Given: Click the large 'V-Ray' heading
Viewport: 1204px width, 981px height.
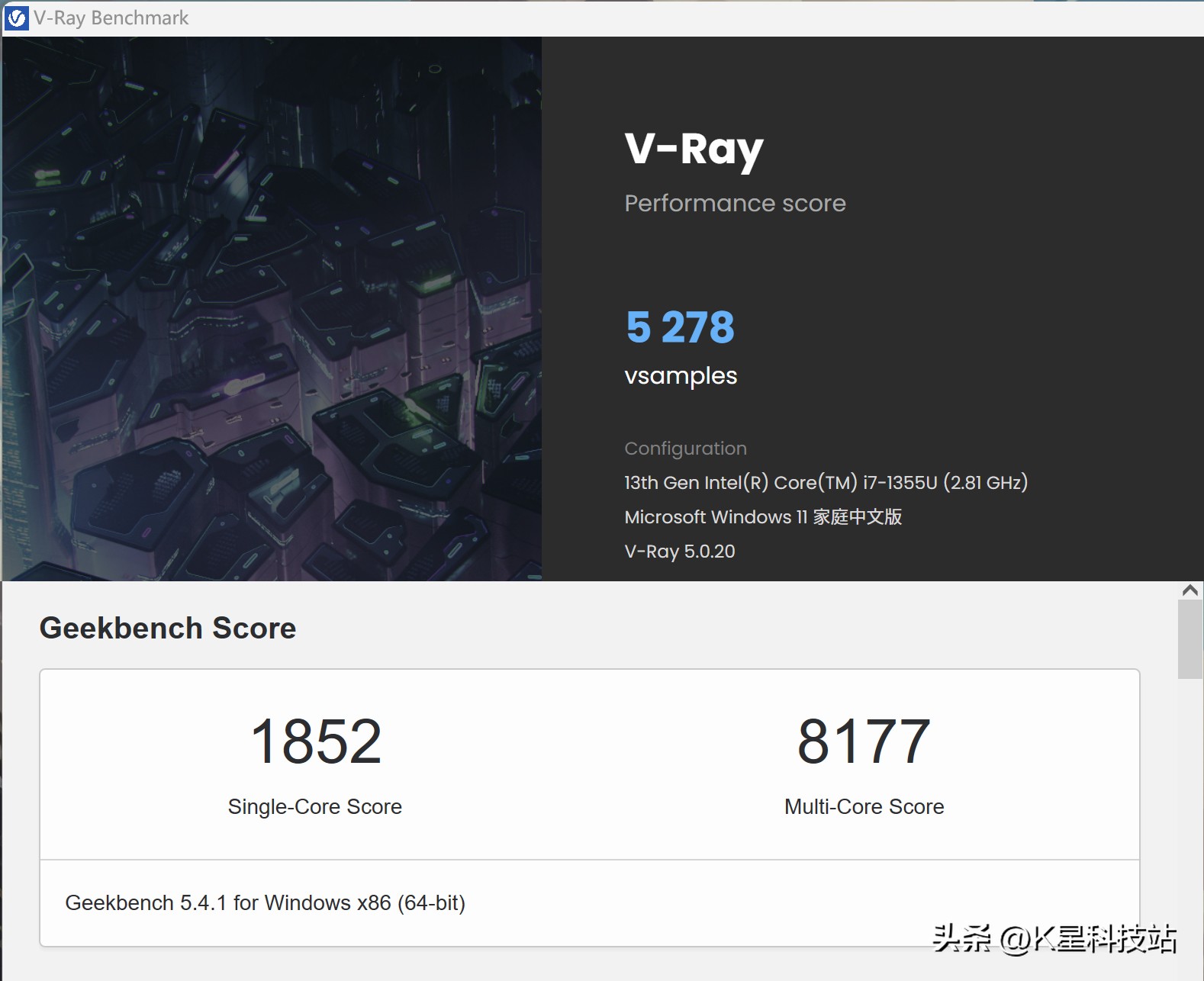Looking at the screenshot, I should [694, 150].
